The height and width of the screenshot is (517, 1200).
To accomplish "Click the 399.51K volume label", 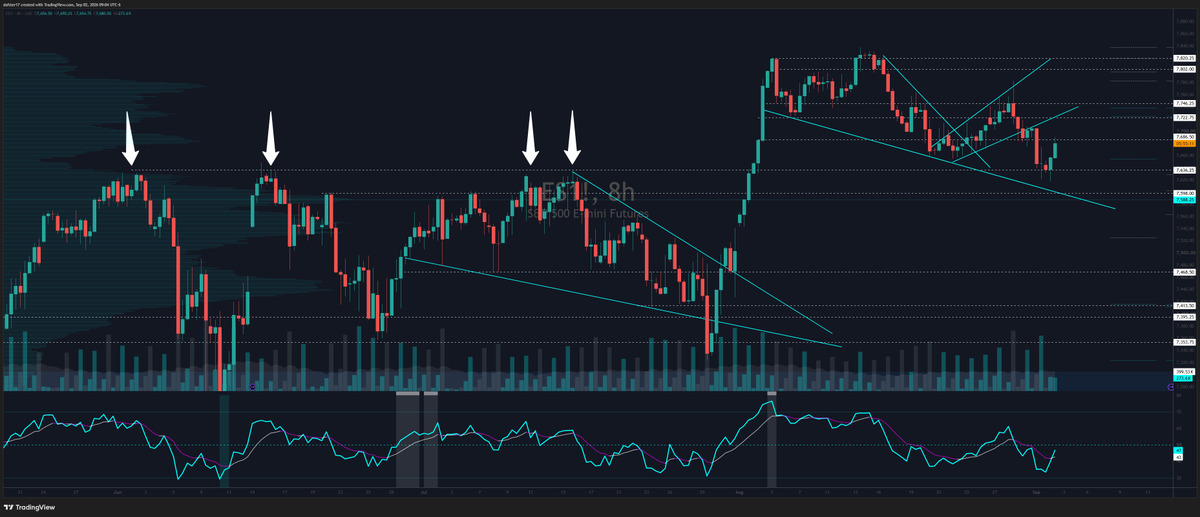I will (x=1184, y=371).
